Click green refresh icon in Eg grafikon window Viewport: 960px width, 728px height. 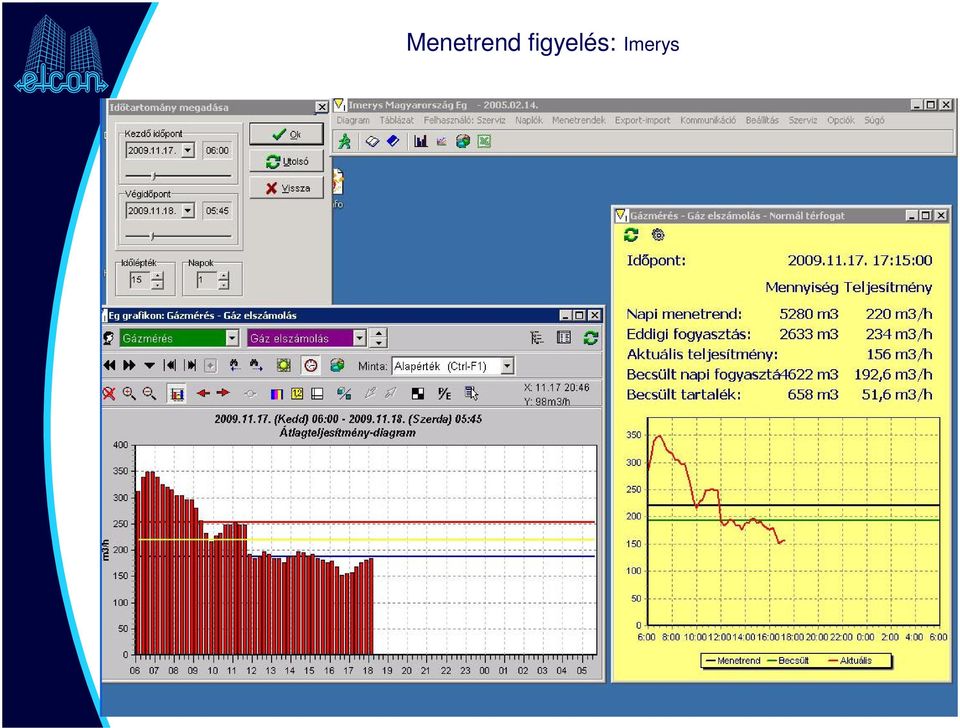591,337
